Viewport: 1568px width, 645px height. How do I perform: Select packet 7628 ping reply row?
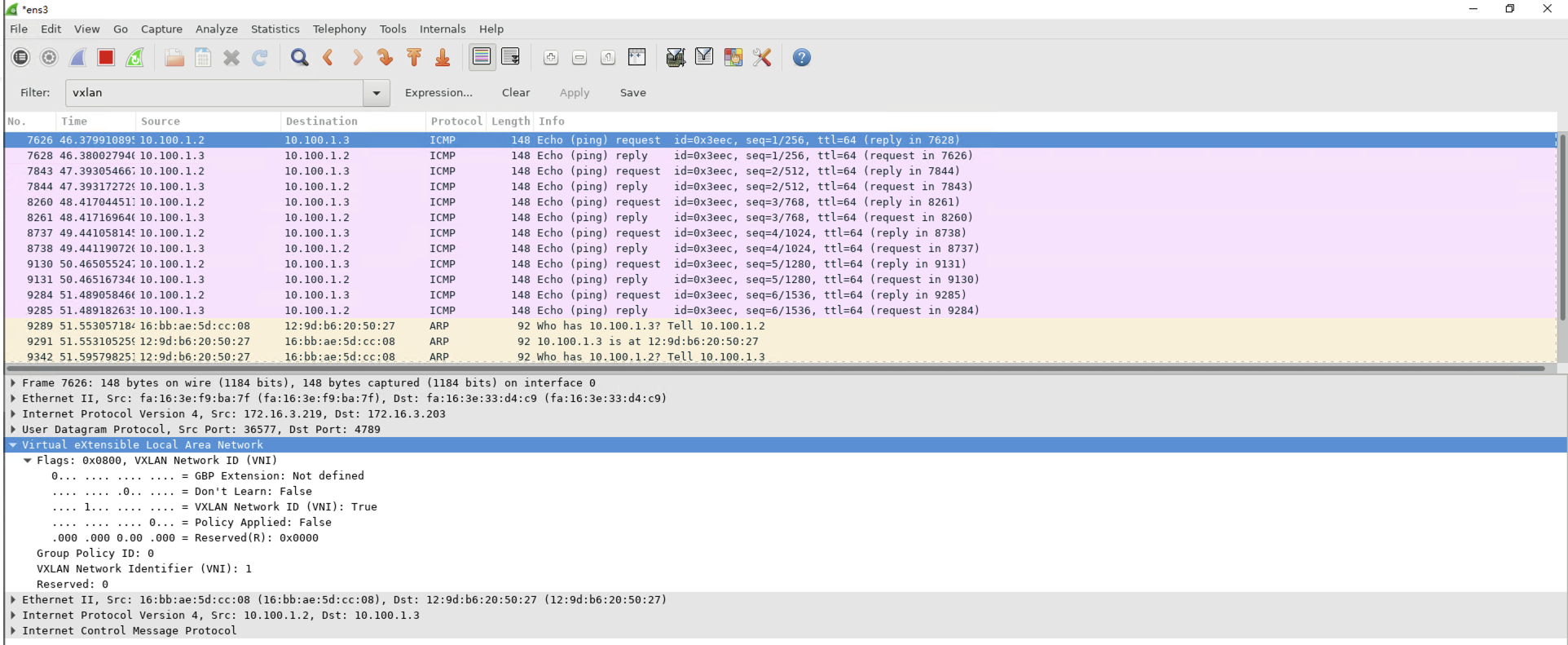point(780,156)
